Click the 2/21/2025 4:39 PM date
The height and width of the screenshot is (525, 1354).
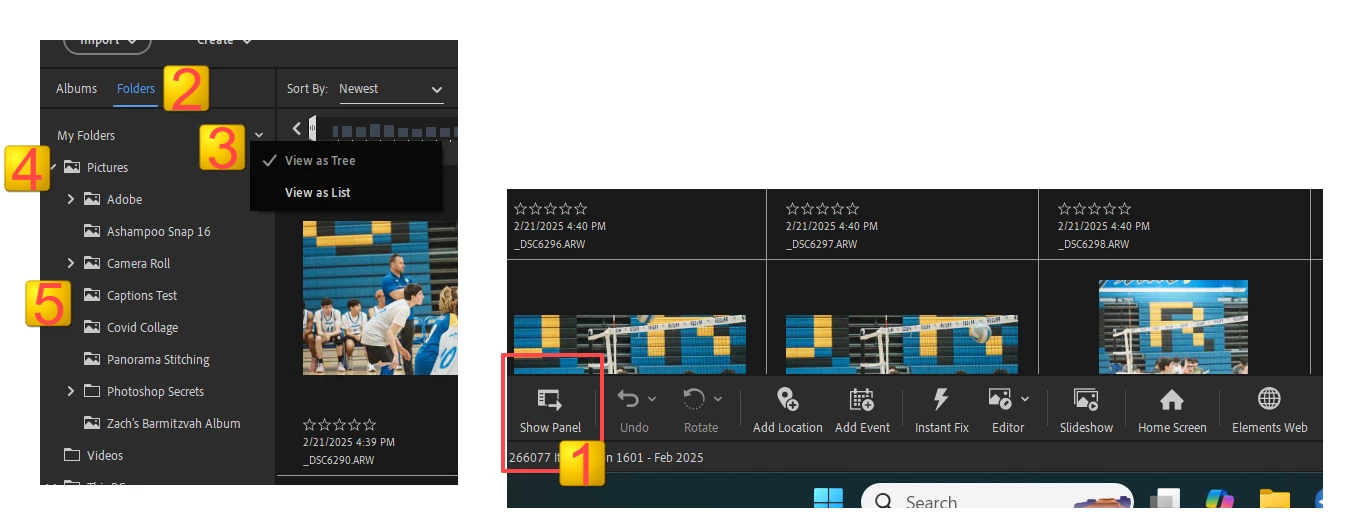point(348,442)
